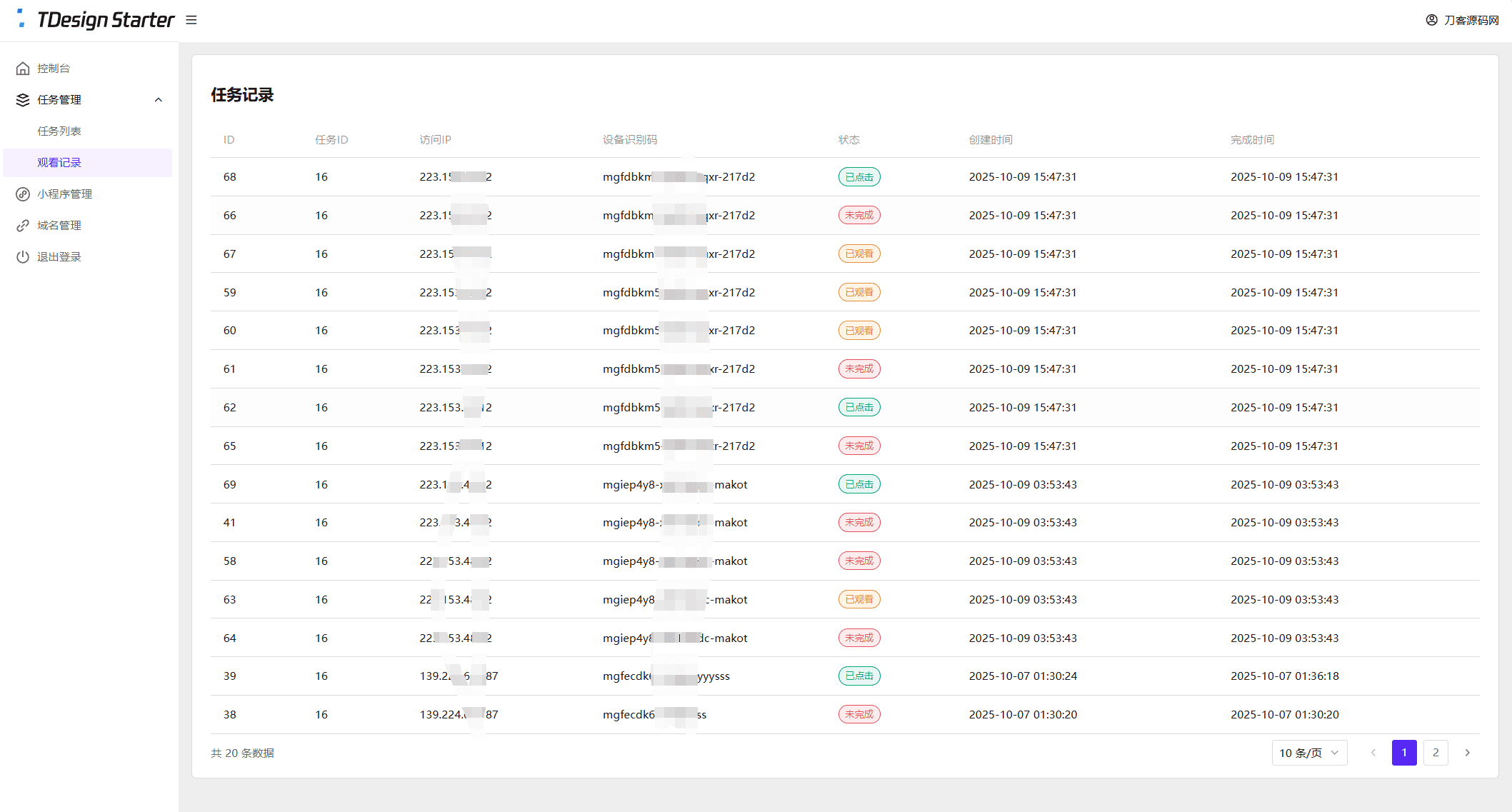This screenshot has height=812, width=1512.
Task: Go to next page arrow
Action: point(1467,753)
